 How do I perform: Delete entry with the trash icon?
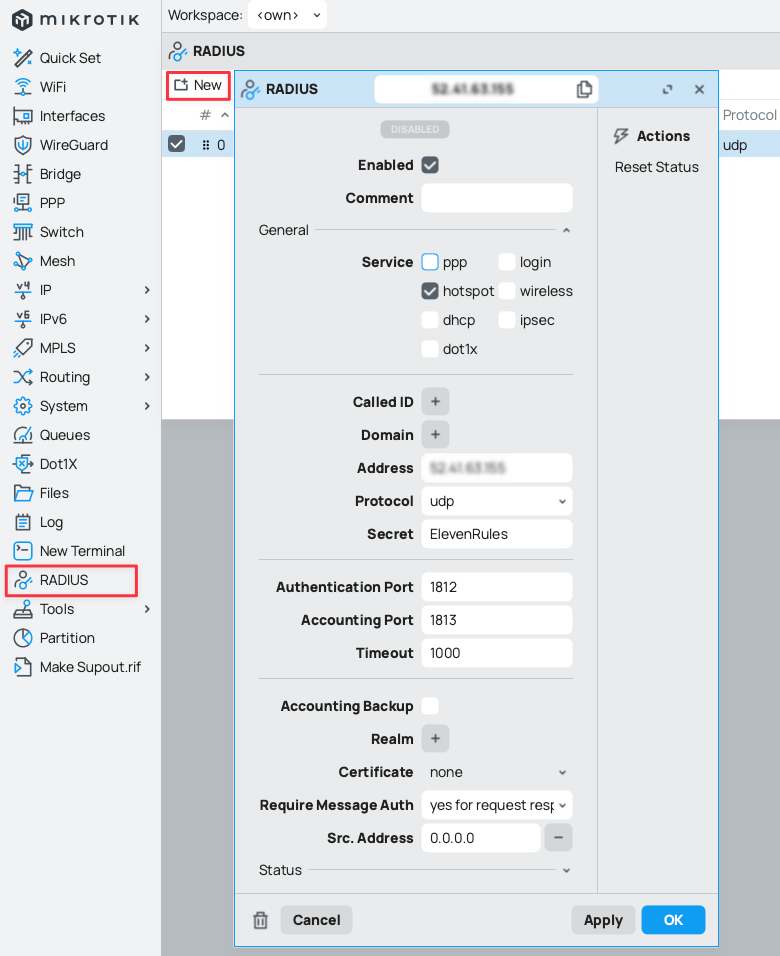pos(260,920)
